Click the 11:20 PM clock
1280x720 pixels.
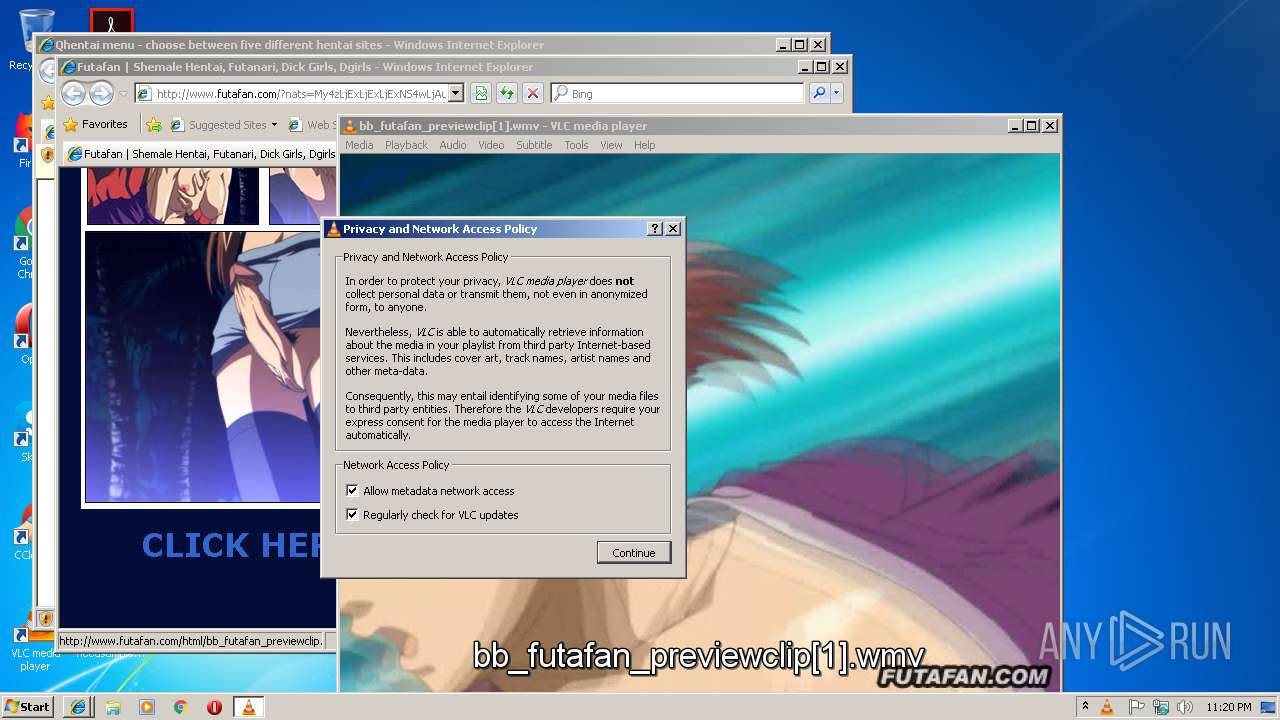[1228, 707]
